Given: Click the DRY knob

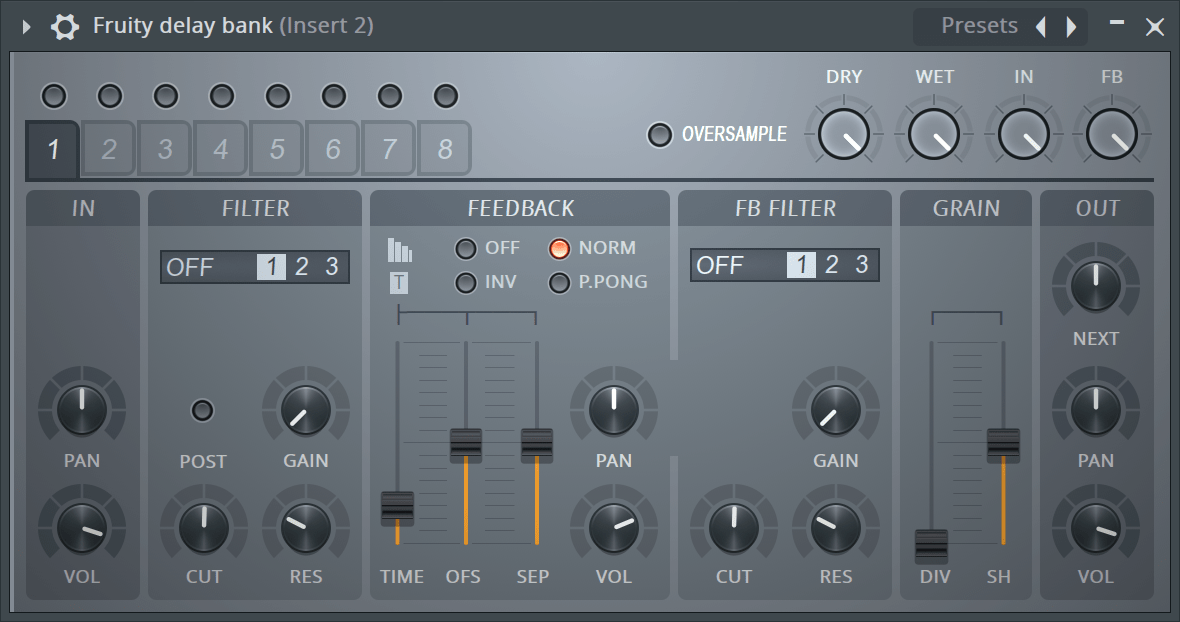Looking at the screenshot, I should click(x=844, y=135).
